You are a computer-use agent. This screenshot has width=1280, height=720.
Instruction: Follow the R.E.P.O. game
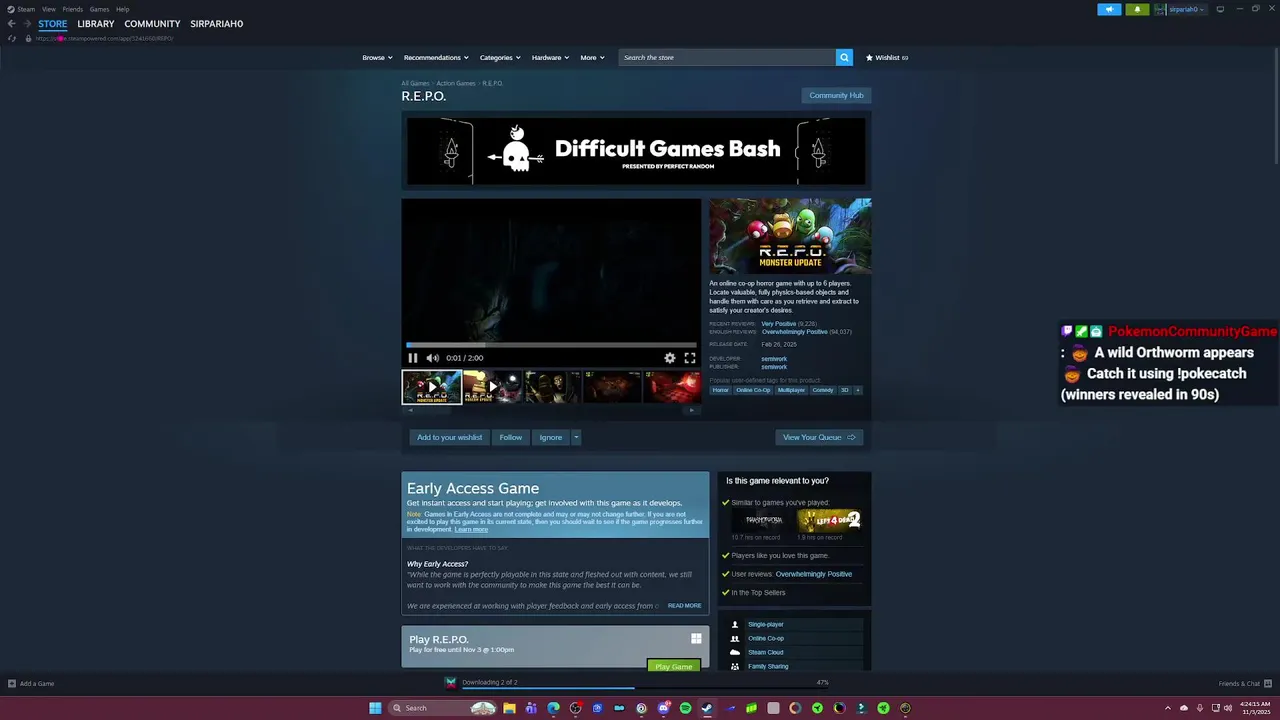511,437
